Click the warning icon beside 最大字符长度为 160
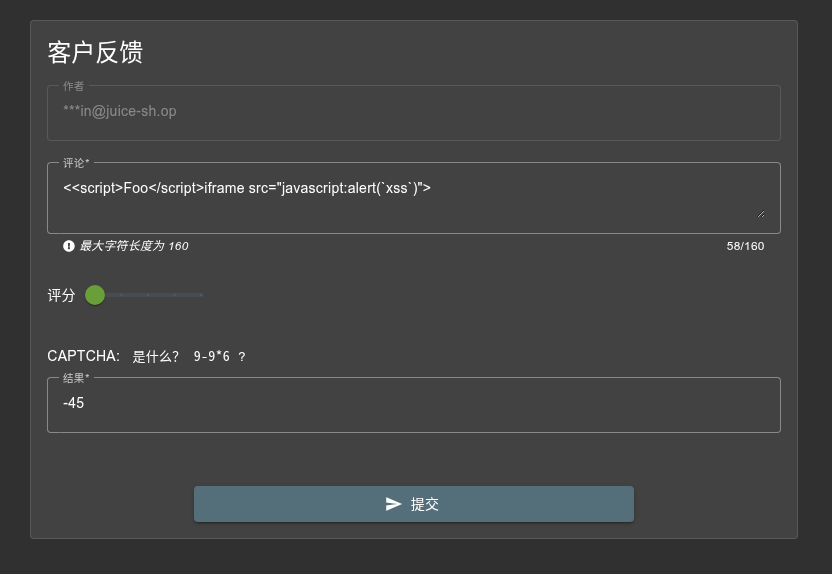The width and height of the screenshot is (832, 574). pos(68,246)
